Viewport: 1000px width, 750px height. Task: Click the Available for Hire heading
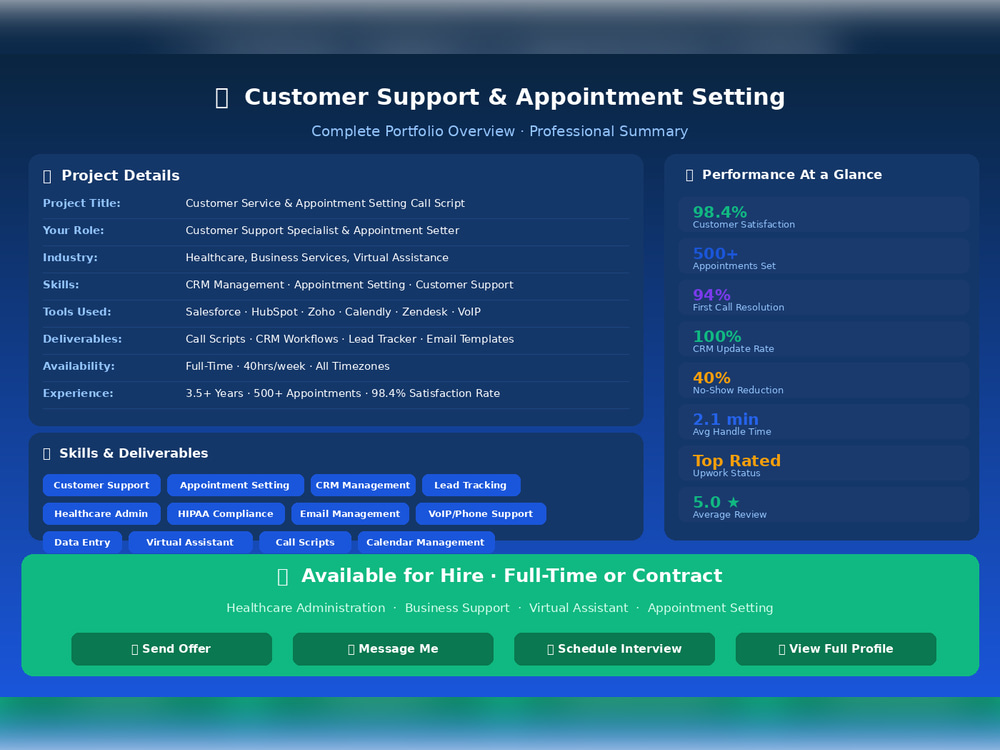pyautogui.click(x=511, y=576)
